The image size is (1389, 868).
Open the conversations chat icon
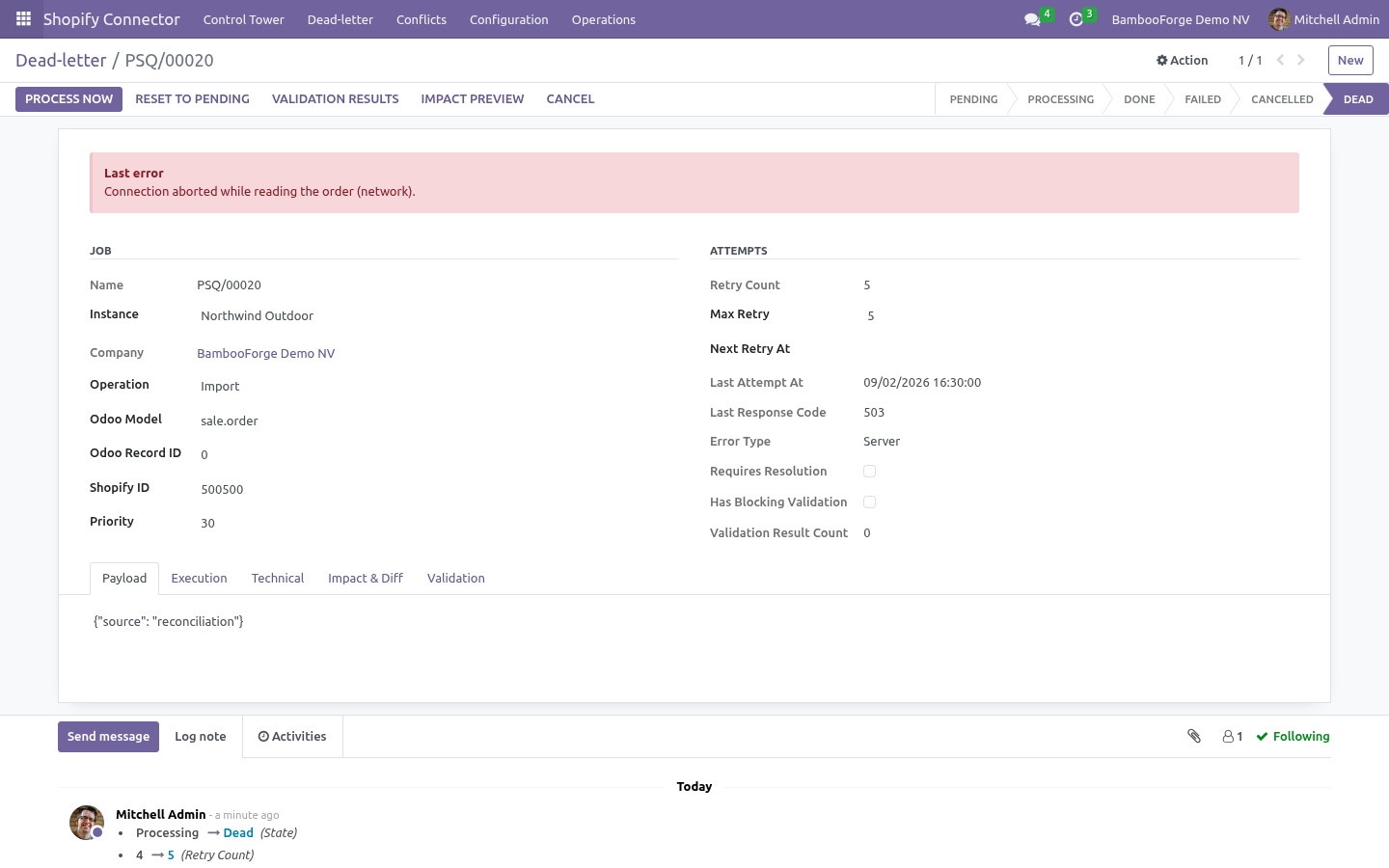point(1032,19)
